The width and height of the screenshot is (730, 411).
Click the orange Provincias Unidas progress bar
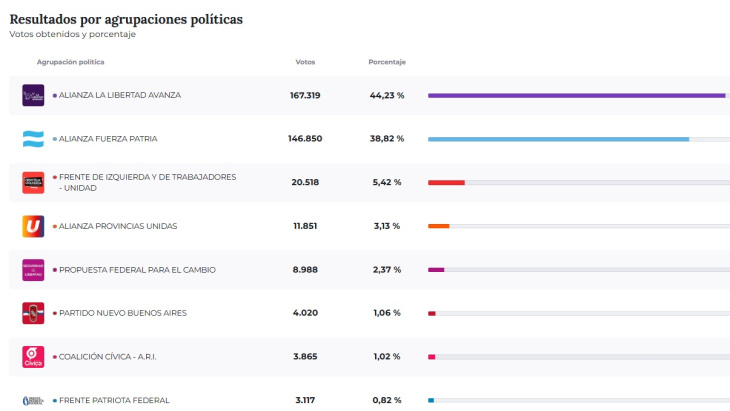click(x=438, y=226)
